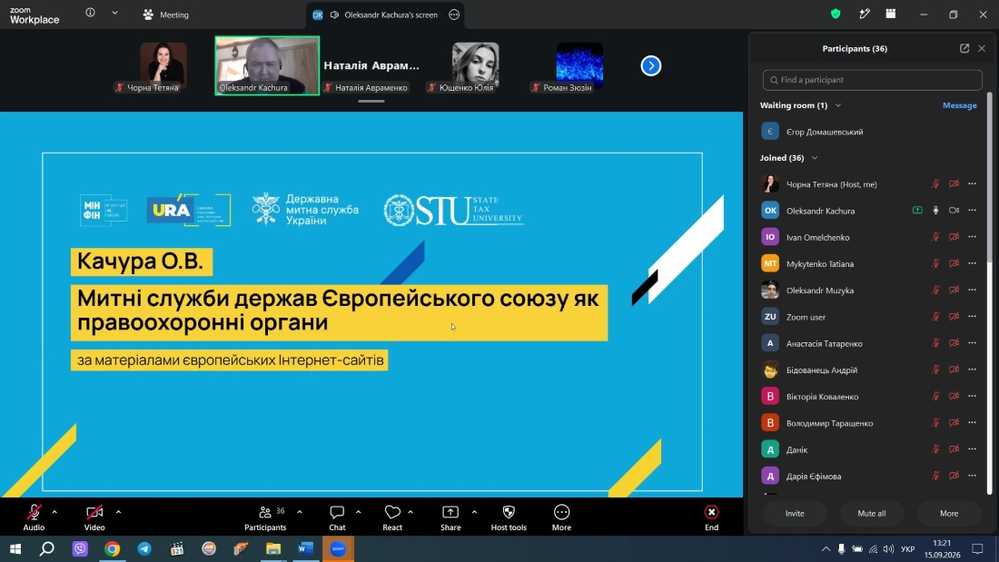Toggle Mykytenko Tatiana's muted microphone icon
This screenshot has width=999, height=562.
click(935, 264)
